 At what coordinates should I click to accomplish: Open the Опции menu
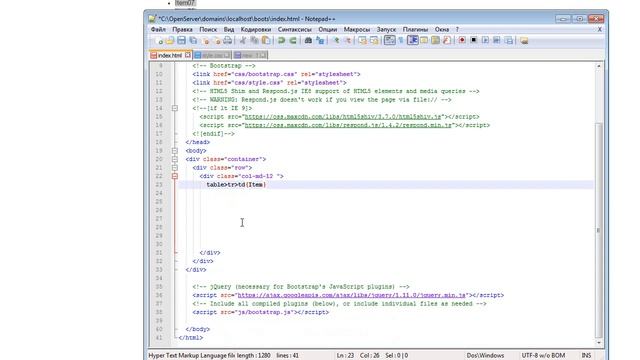pos(328,29)
